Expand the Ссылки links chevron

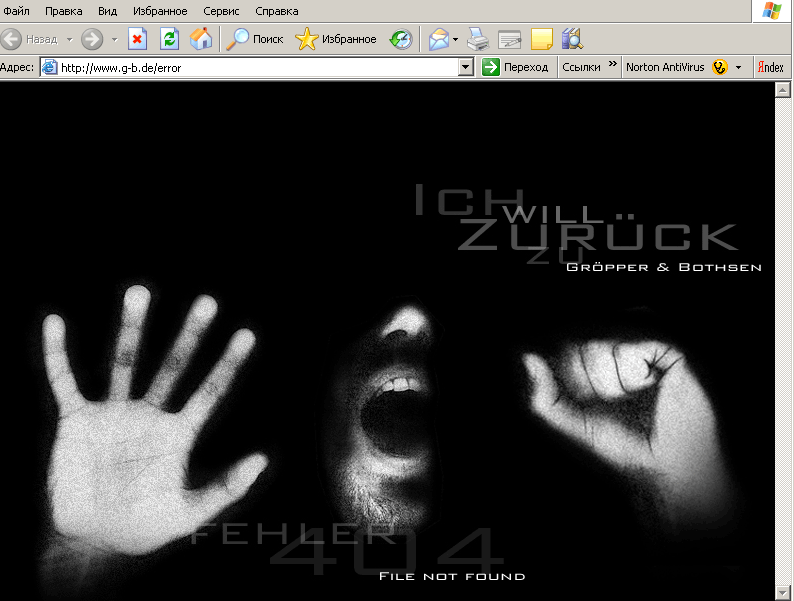pyautogui.click(x=612, y=64)
